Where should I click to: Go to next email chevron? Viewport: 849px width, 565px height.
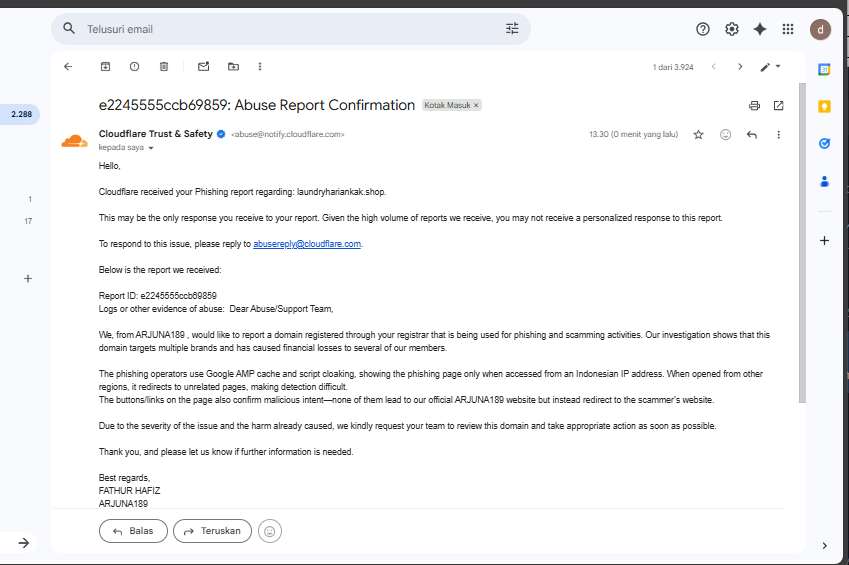click(x=740, y=67)
